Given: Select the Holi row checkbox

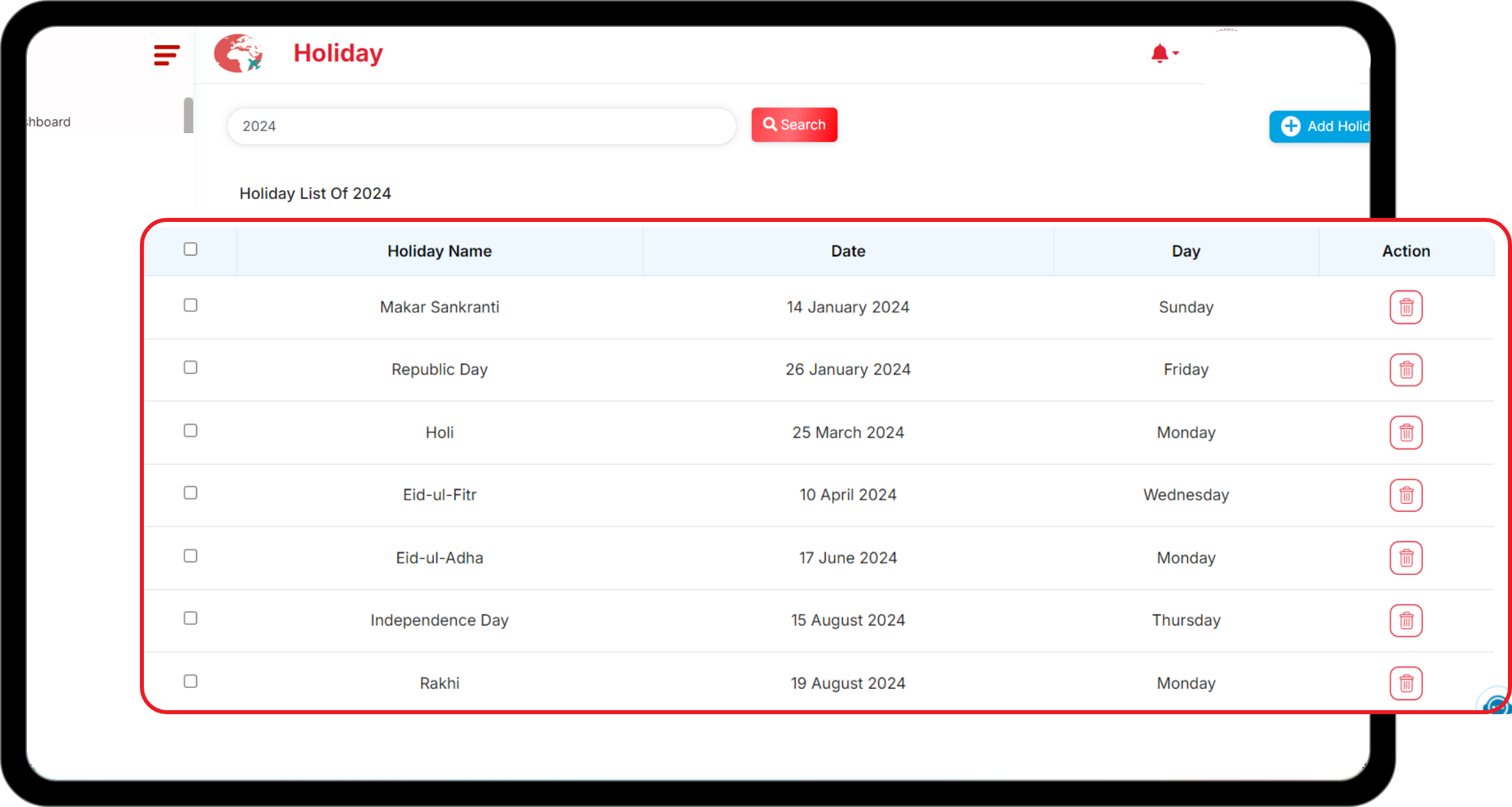Looking at the screenshot, I should click(190, 430).
